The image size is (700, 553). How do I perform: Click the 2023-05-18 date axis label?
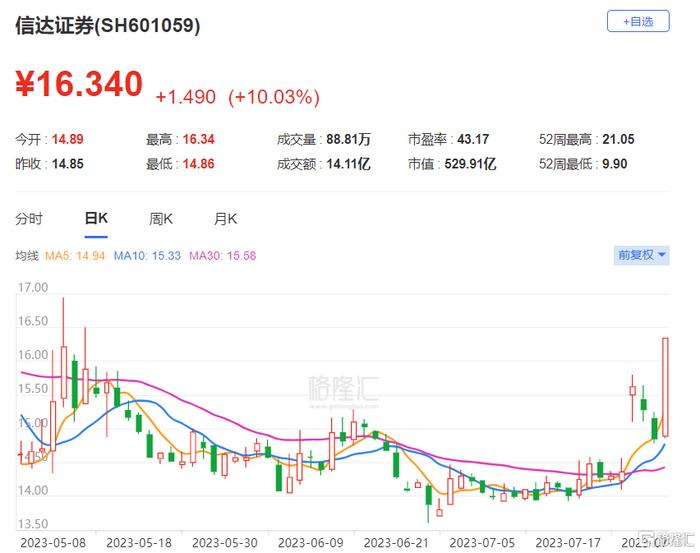click(139, 543)
